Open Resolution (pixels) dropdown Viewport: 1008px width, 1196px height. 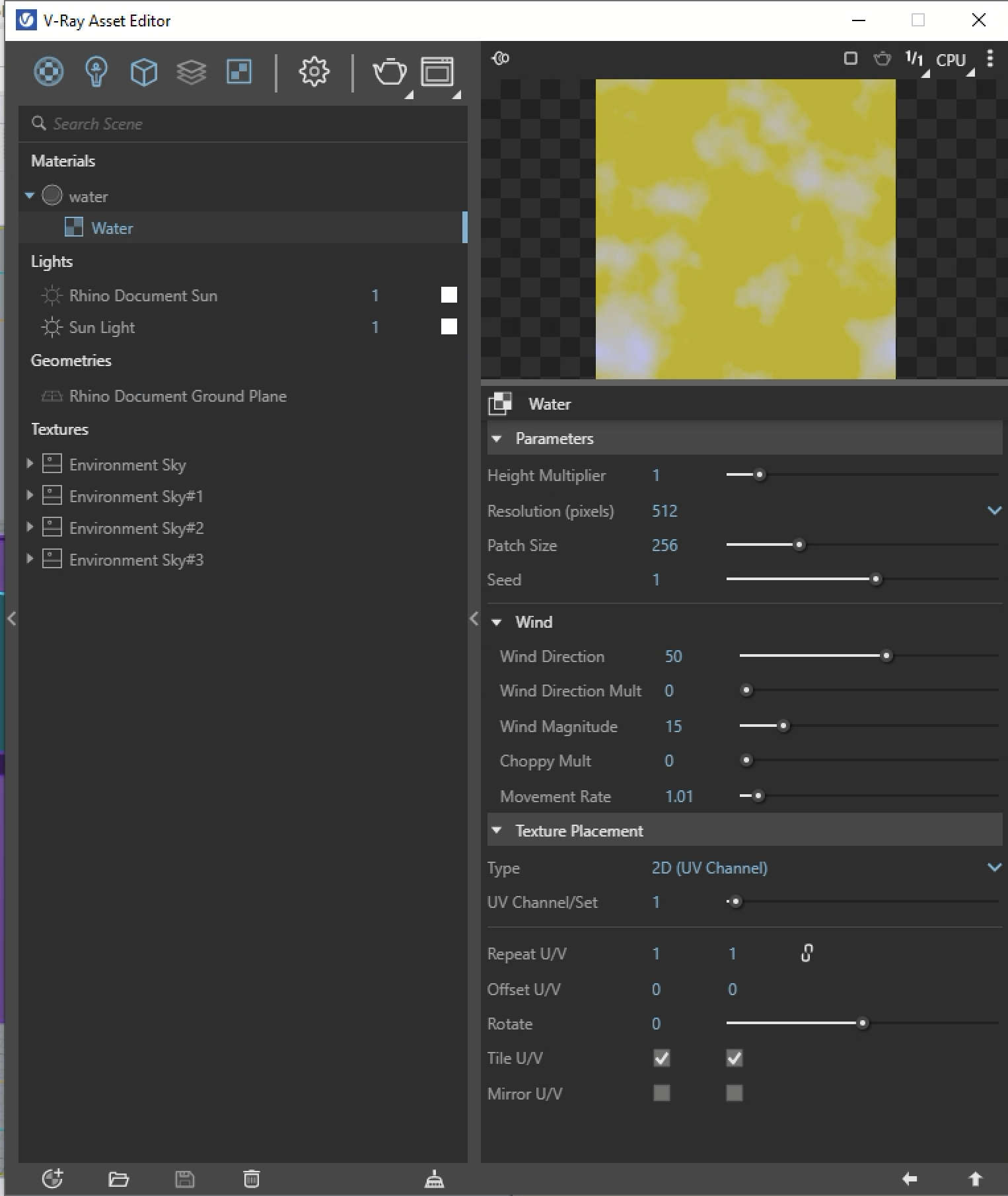[x=994, y=510]
